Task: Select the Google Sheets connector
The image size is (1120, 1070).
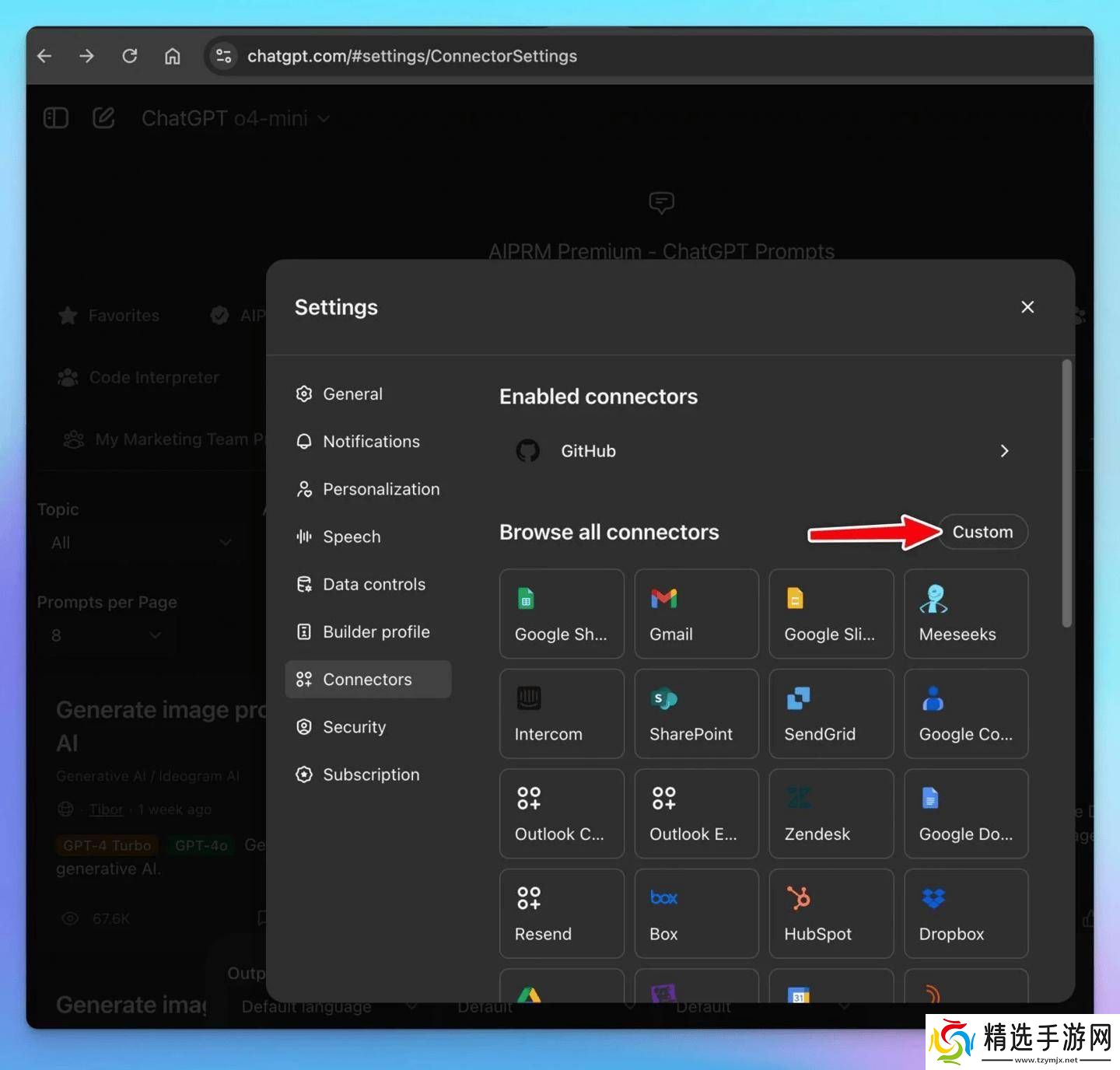Action: pos(562,614)
